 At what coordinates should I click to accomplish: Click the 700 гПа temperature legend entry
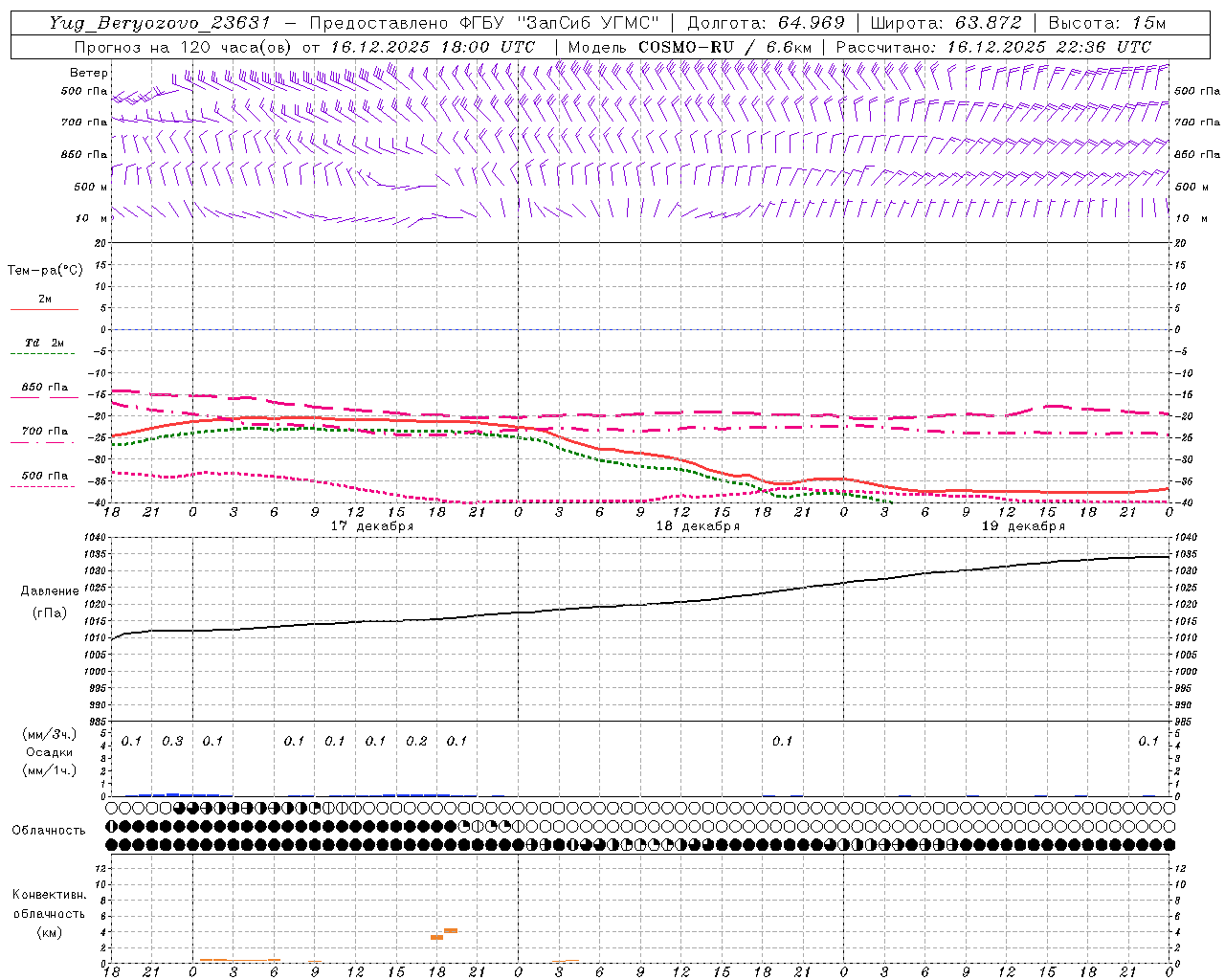tap(44, 432)
